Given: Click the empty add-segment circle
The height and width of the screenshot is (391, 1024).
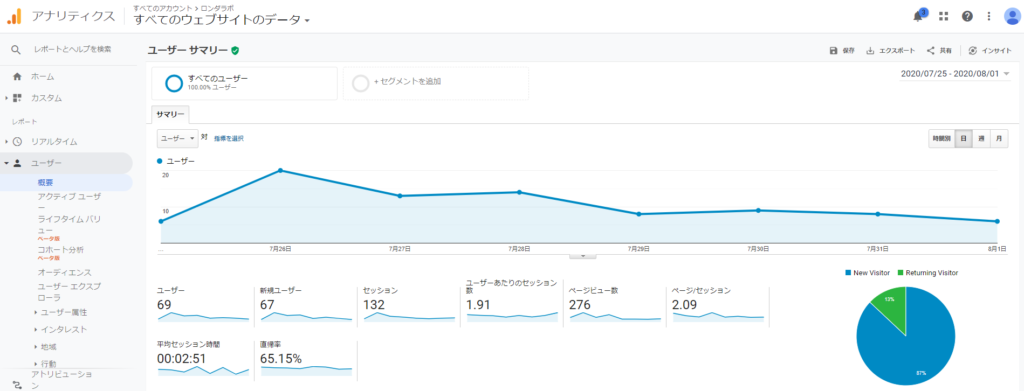Looking at the screenshot, I should click(x=360, y=84).
